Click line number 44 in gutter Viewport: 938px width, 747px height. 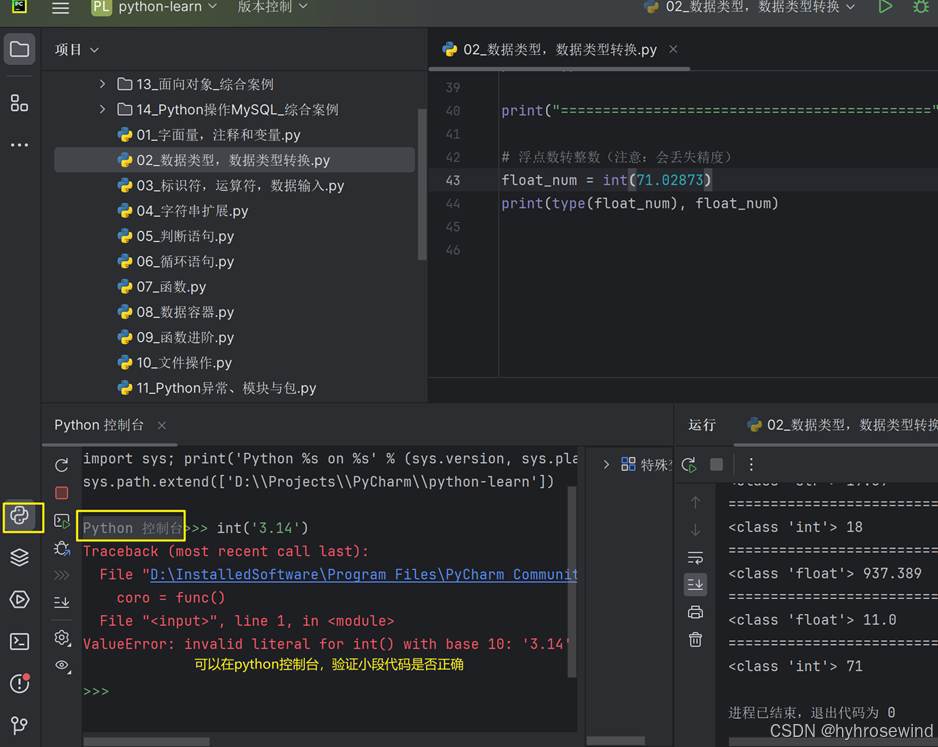[x=453, y=203]
